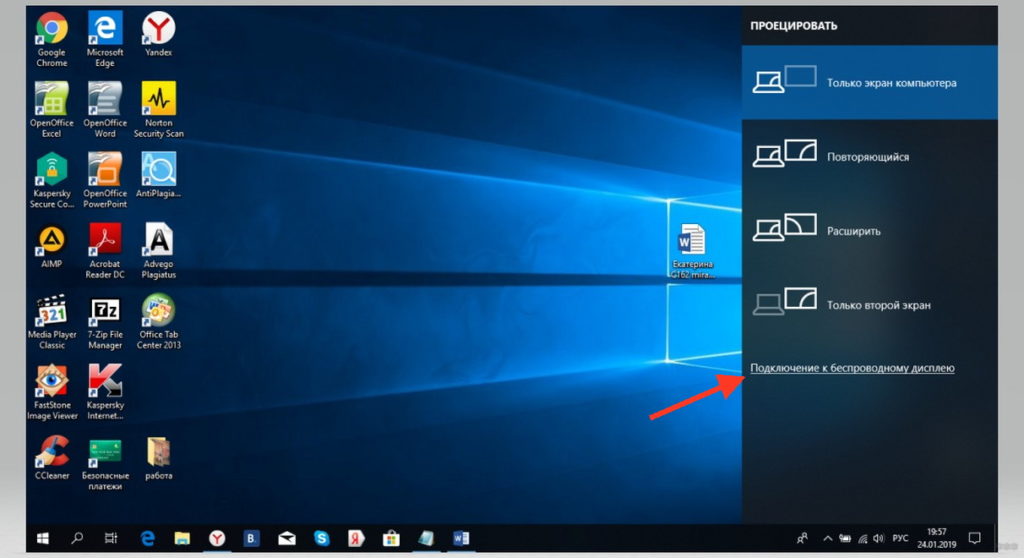Viewport: 1024px width, 558px height.
Task: Open the РУС input language switcher
Action: tap(901, 538)
